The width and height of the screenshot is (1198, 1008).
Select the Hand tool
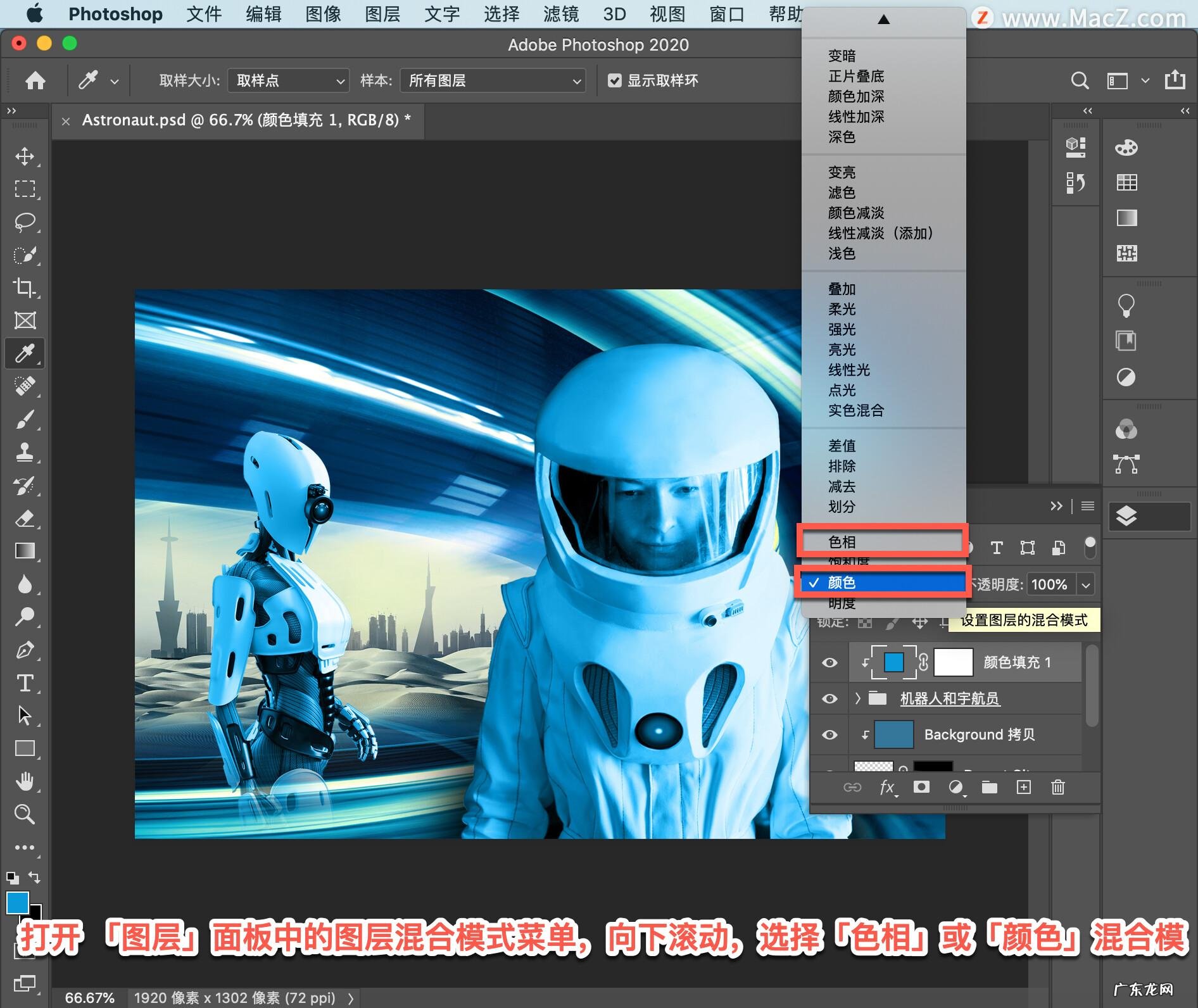(25, 781)
